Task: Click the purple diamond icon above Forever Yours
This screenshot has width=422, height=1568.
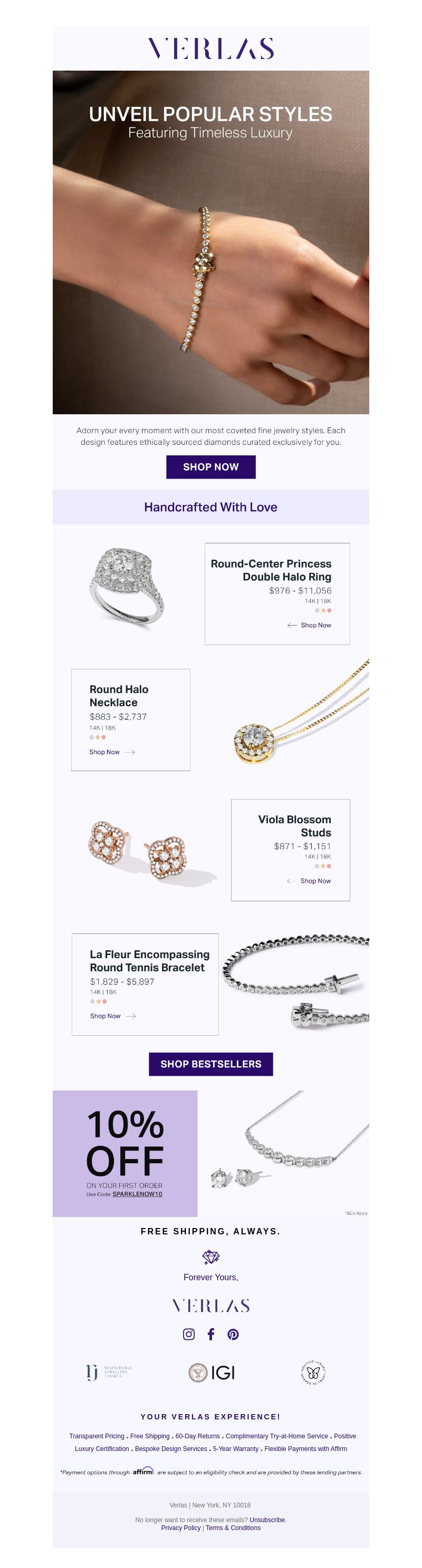Action: point(210,1257)
